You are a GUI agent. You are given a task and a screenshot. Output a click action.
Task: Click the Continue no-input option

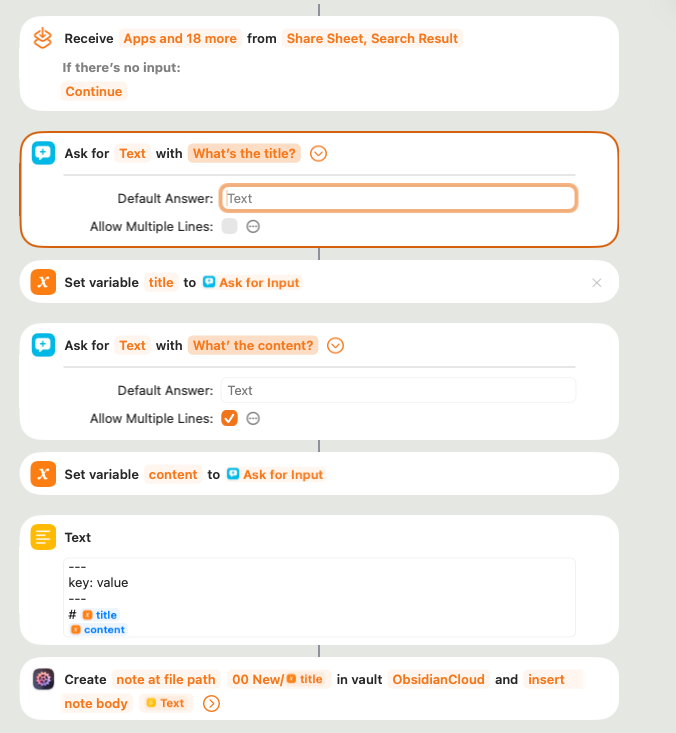[94, 91]
